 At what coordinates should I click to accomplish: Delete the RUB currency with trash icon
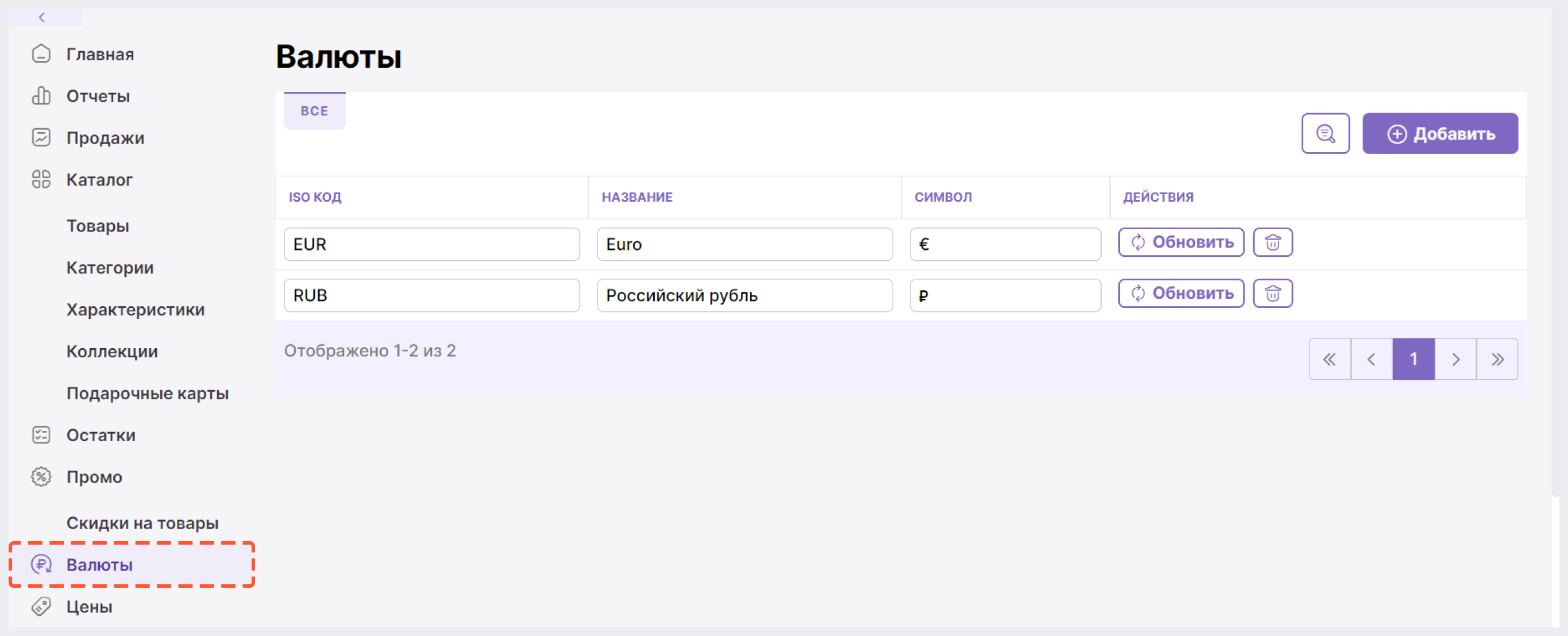[1272, 294]
